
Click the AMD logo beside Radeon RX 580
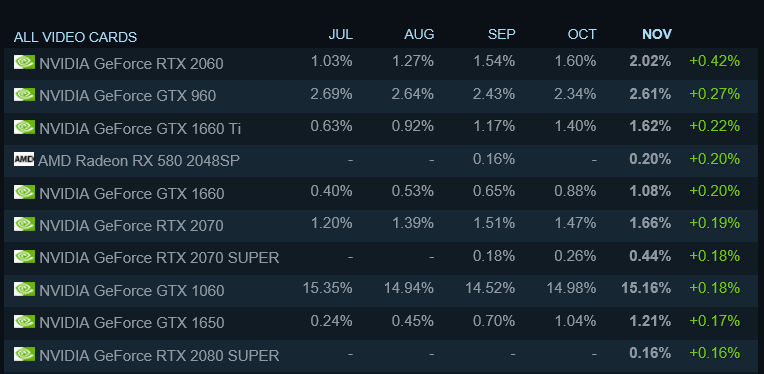24,159
